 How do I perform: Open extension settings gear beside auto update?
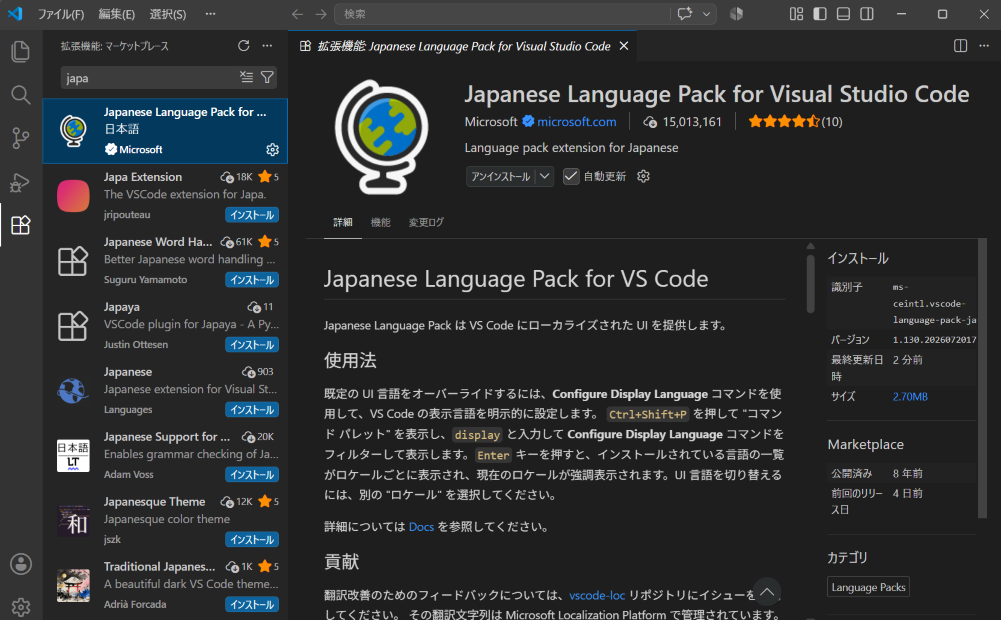pyautogui.click(x=644, y=176)
